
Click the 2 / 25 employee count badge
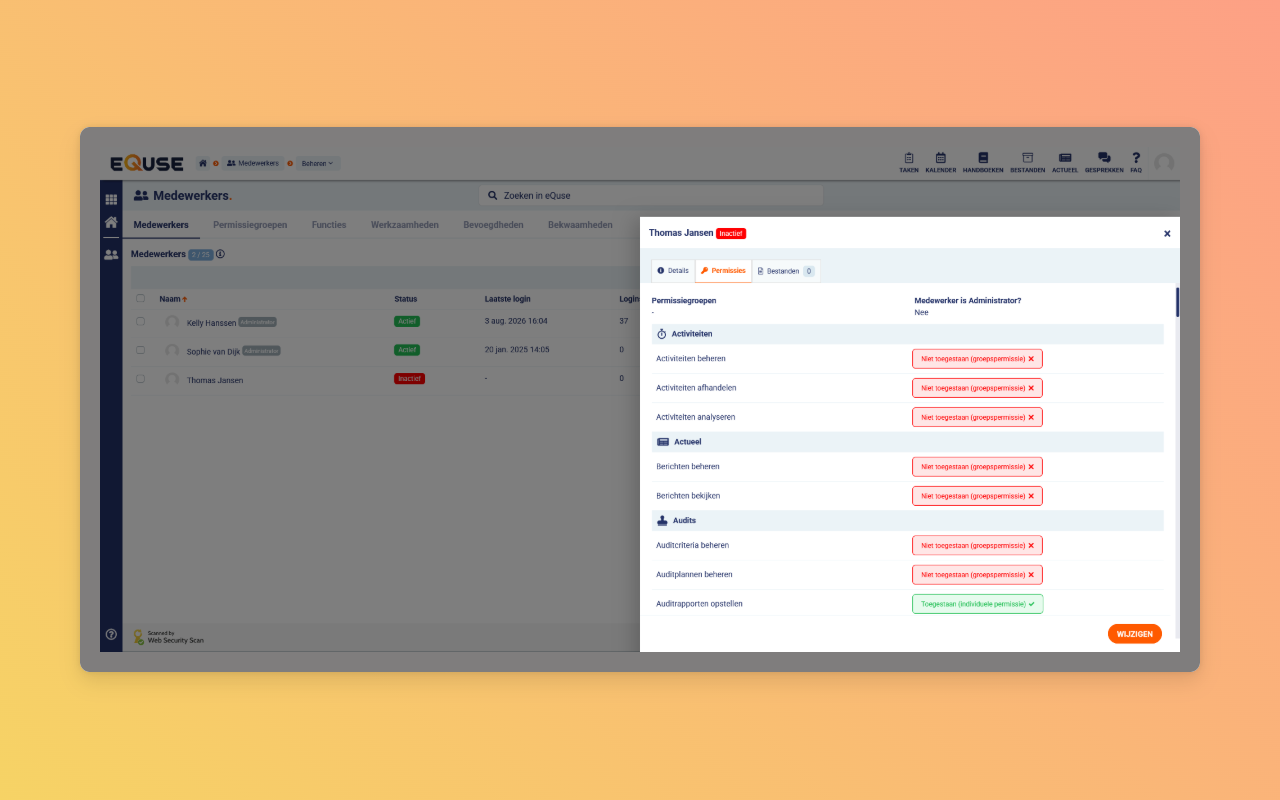click(x=201, y=254)
